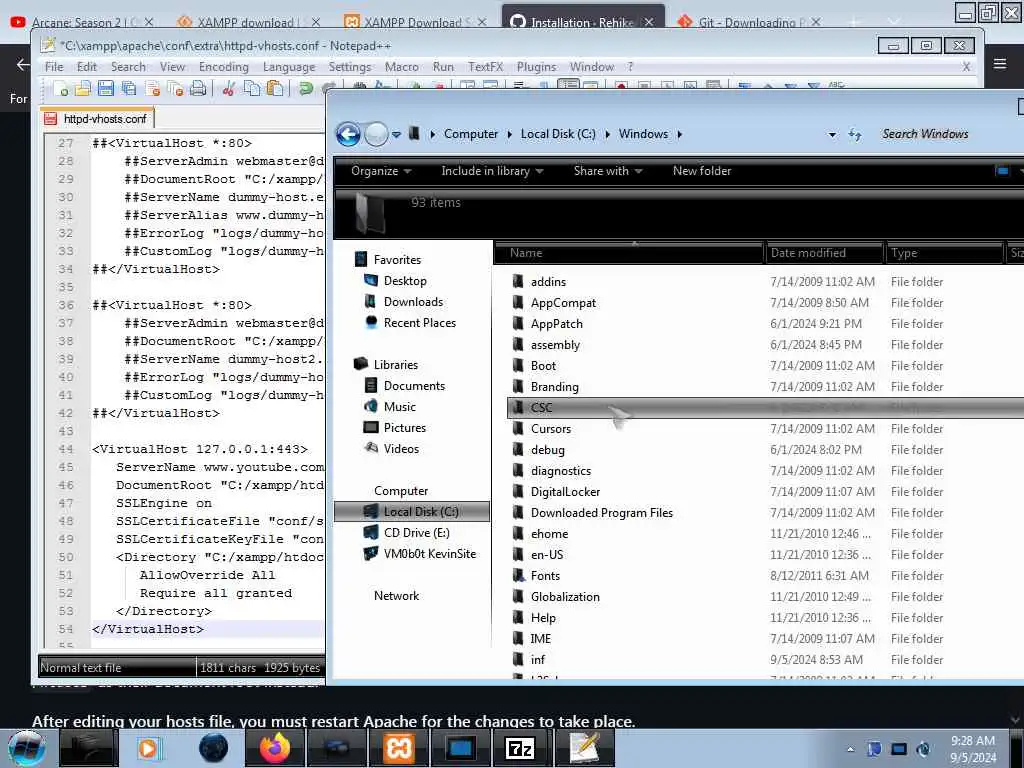Click the Cut scissors icon in Notepad++
The image size is (1024, 768).
228,89
